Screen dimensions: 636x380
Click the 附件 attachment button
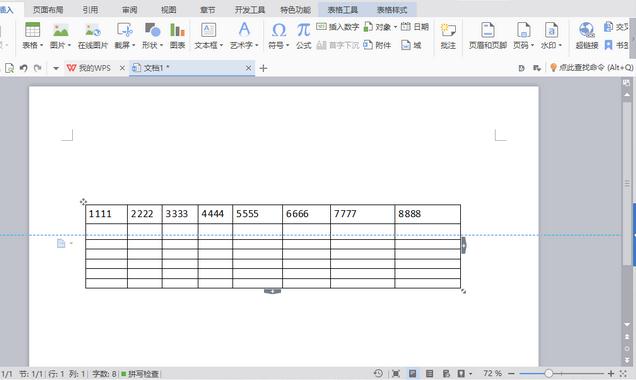pyautogui.click(x=377, y=45)
